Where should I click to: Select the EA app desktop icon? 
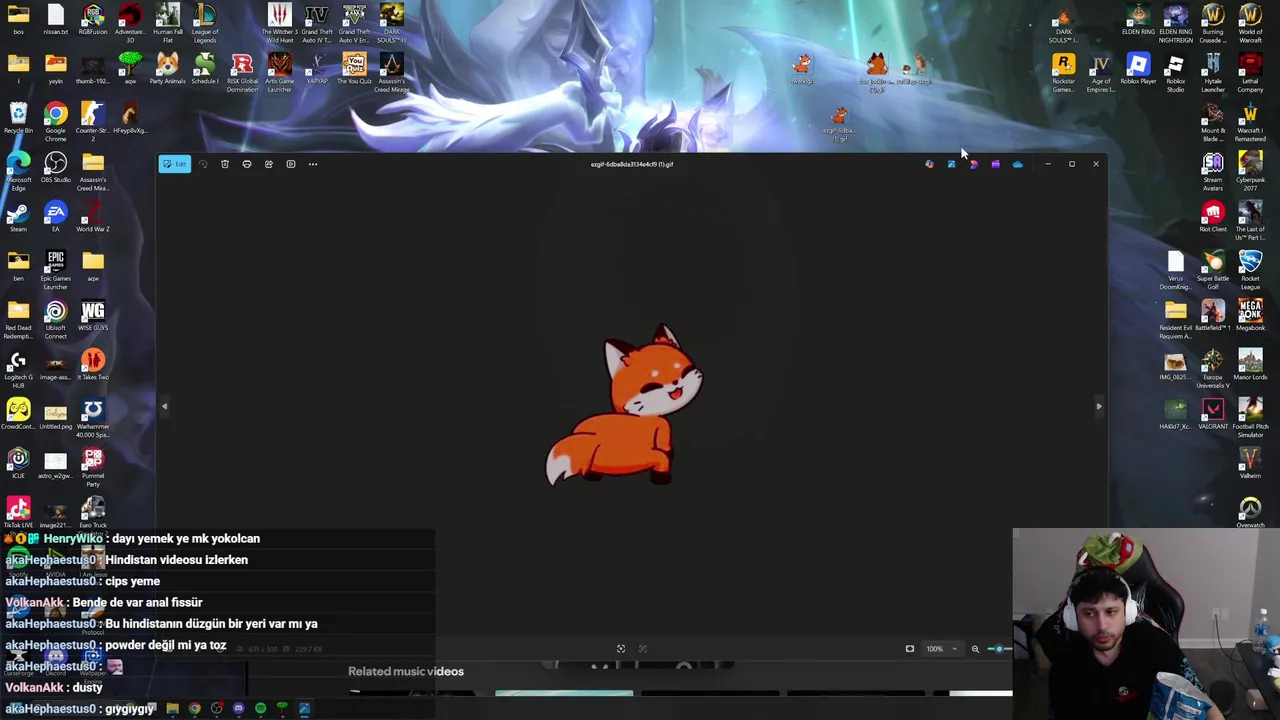pos(56,216)
